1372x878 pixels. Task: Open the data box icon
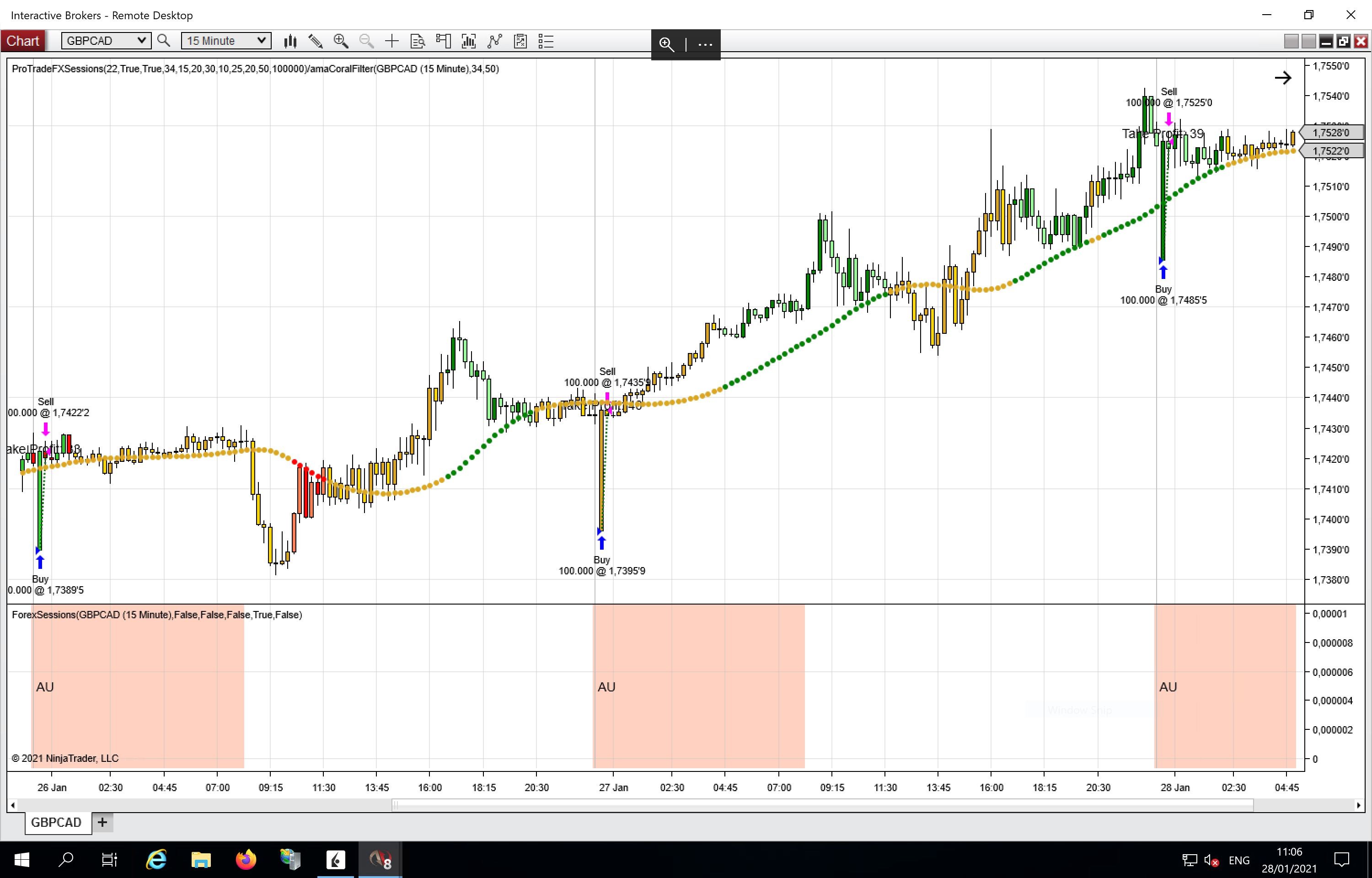click(x=417, y=41)
